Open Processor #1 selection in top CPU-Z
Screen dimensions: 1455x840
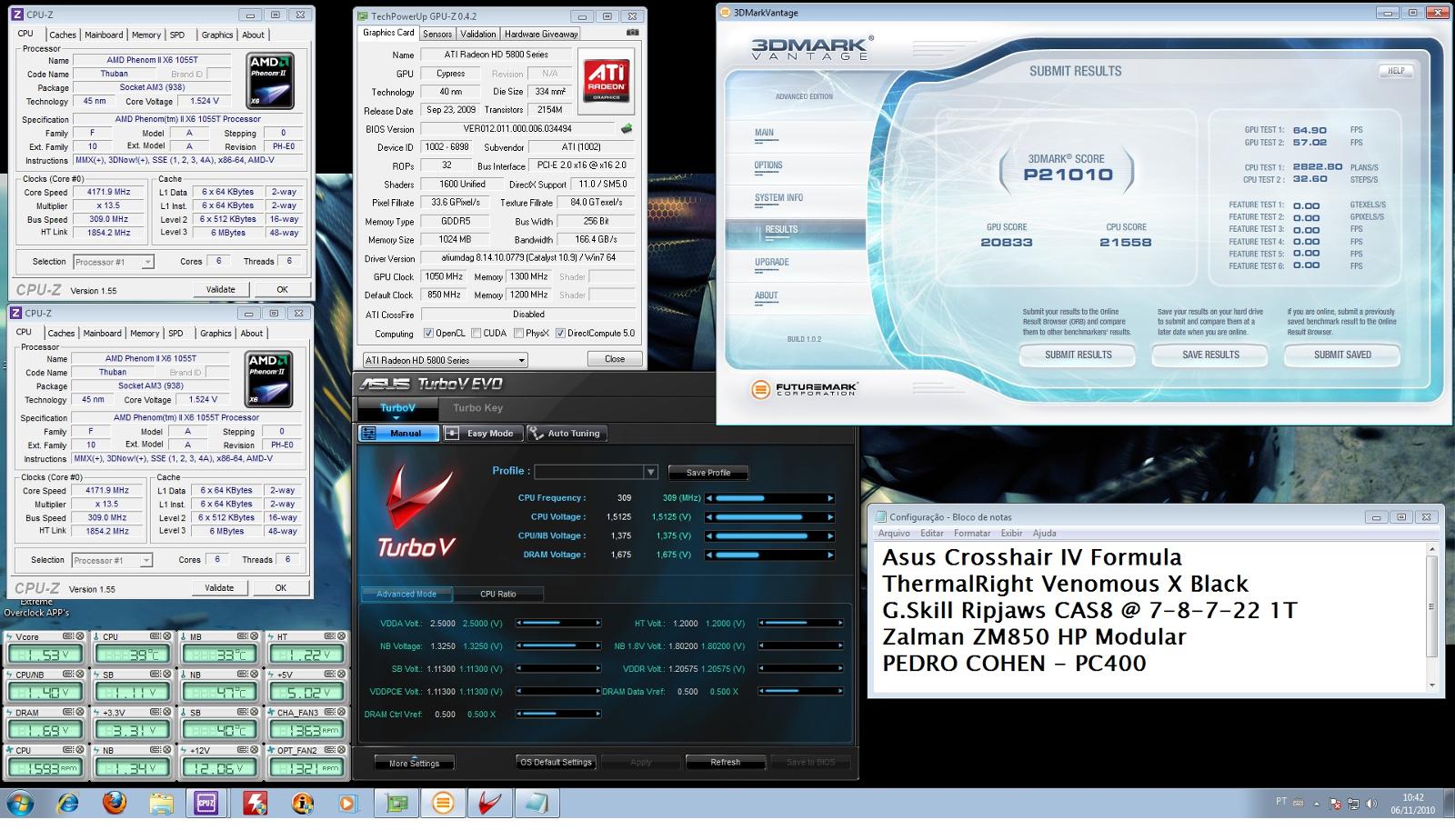(x=113, y=262)
